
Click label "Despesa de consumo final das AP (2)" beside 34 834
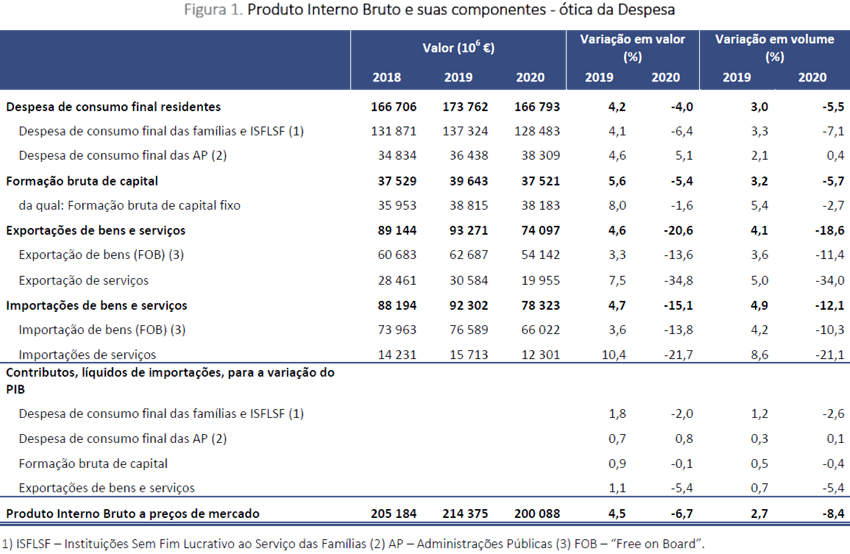(123, 156)
